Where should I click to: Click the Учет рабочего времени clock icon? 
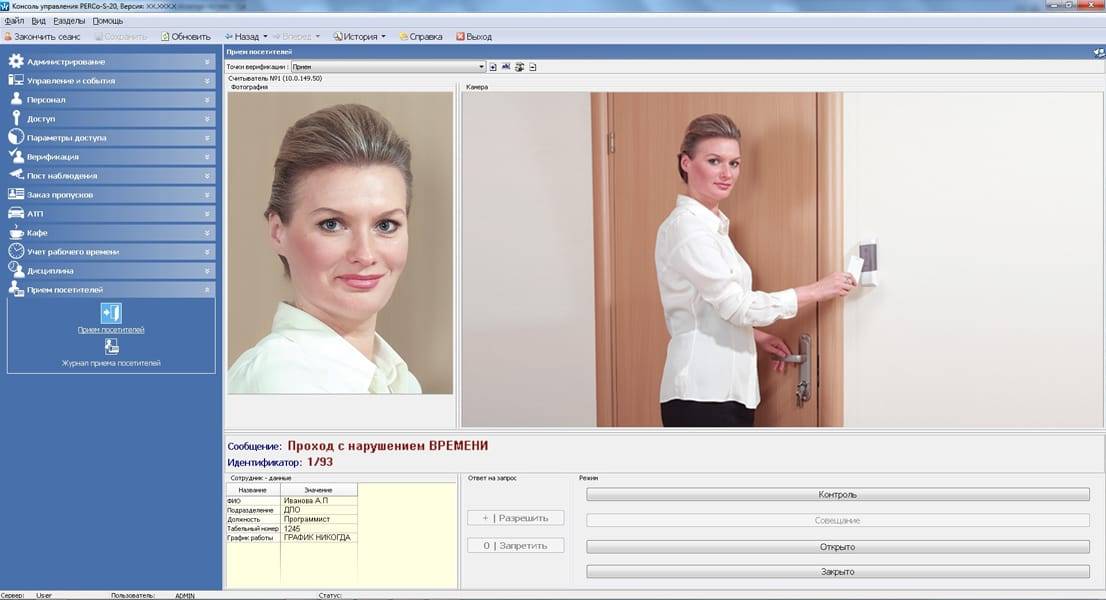click(16, 251)
